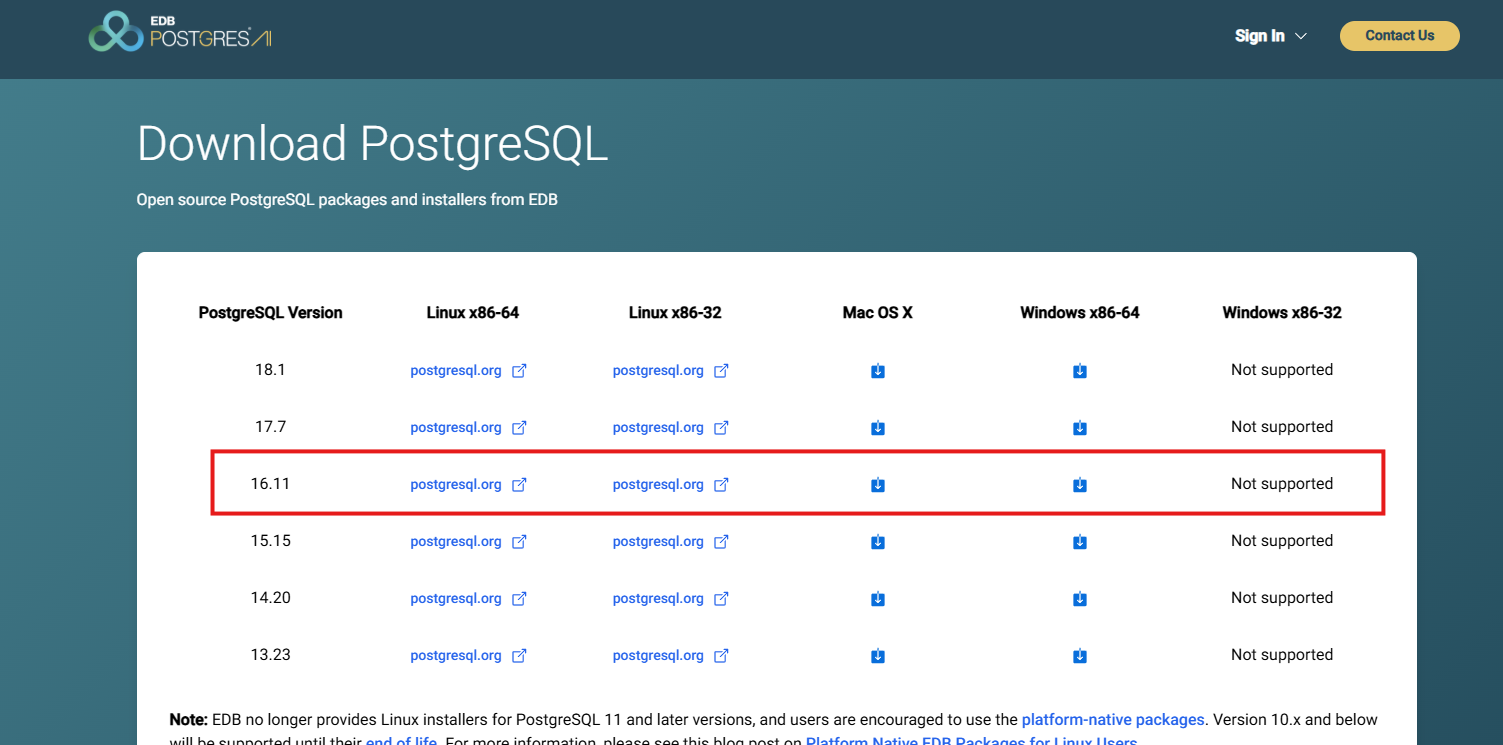This screenshot has height=745, width=1503.
Task: Open postgresql.org link for 14.20 Linux x86-64
Action: (x=468, y=599)
